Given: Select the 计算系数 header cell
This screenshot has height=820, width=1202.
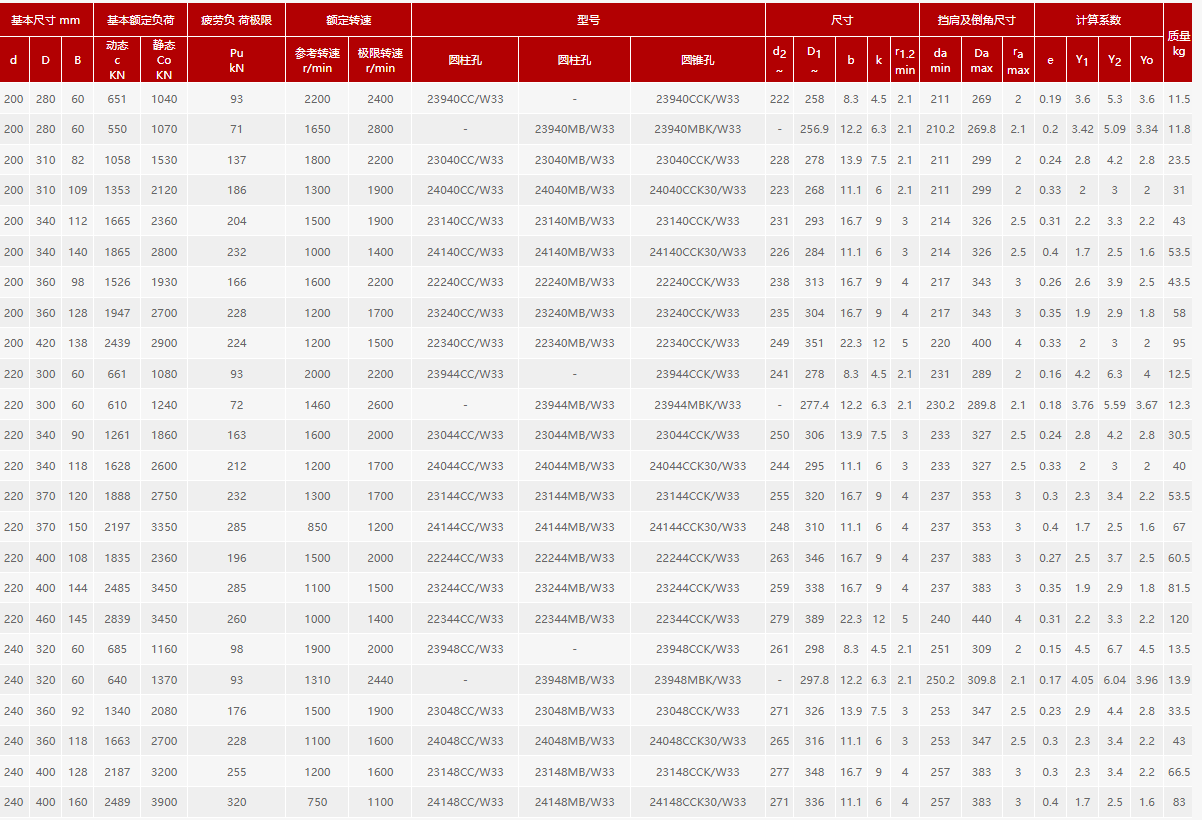Looking at the screenshot, I should [1098, 19].
